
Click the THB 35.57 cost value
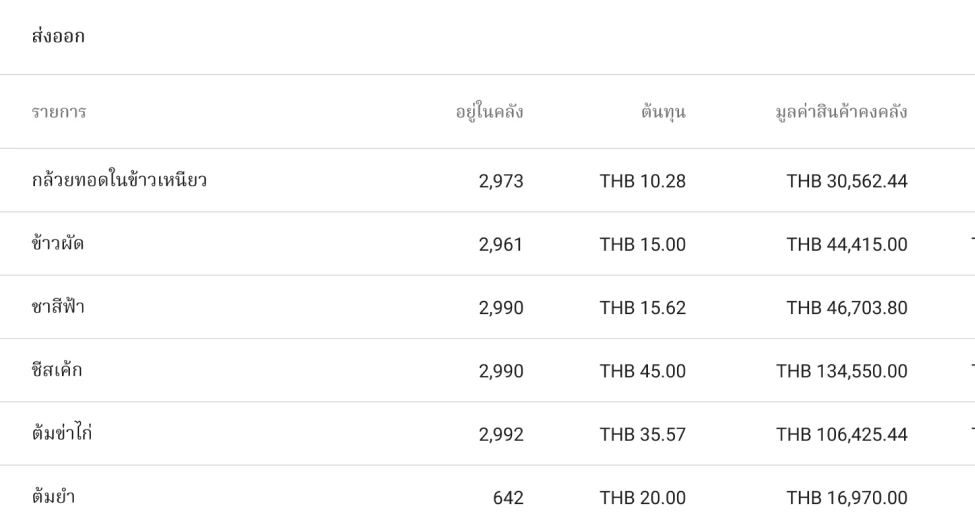tap(642, 434)
